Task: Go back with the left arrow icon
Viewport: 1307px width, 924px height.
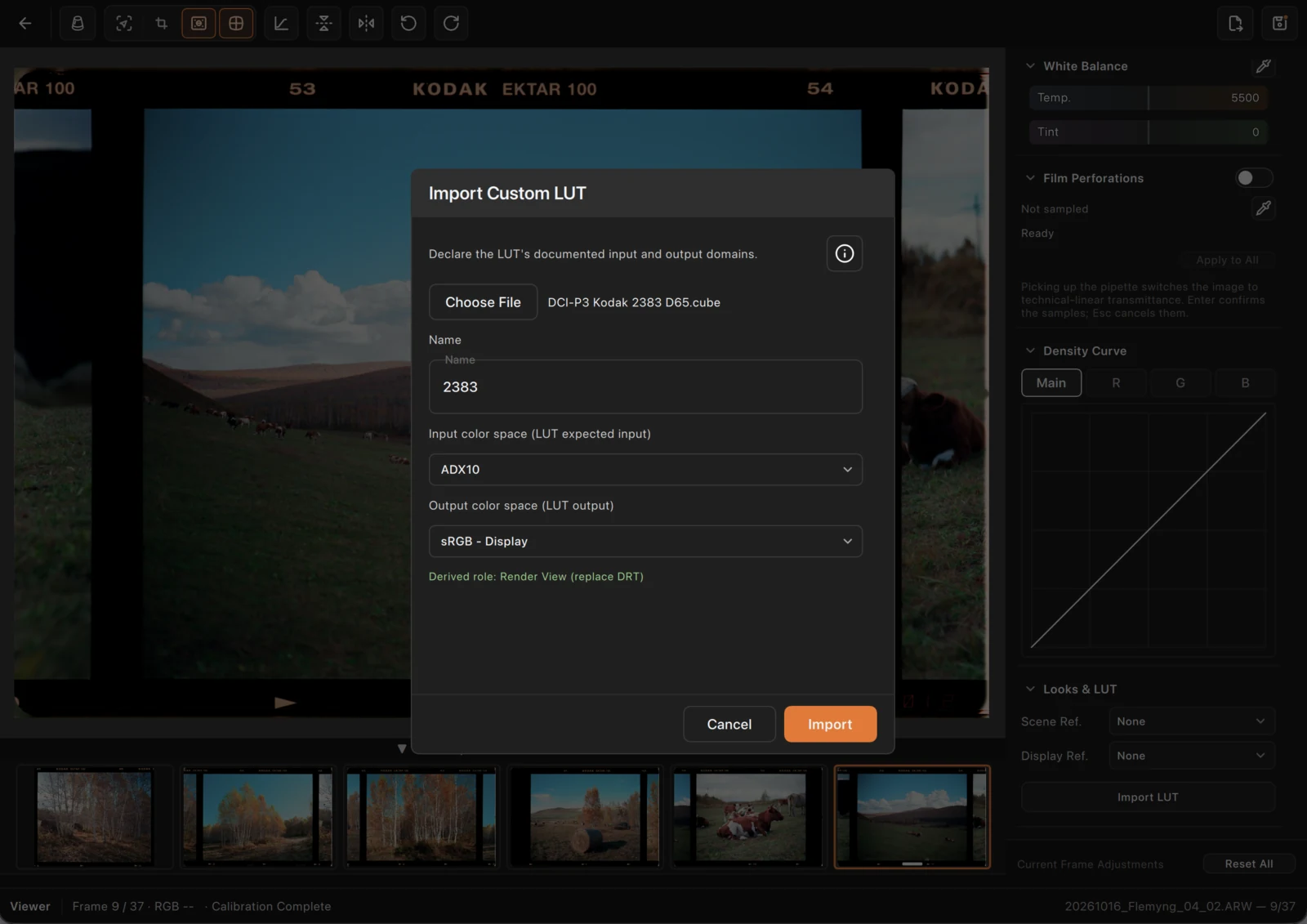Action: (25, 23)
